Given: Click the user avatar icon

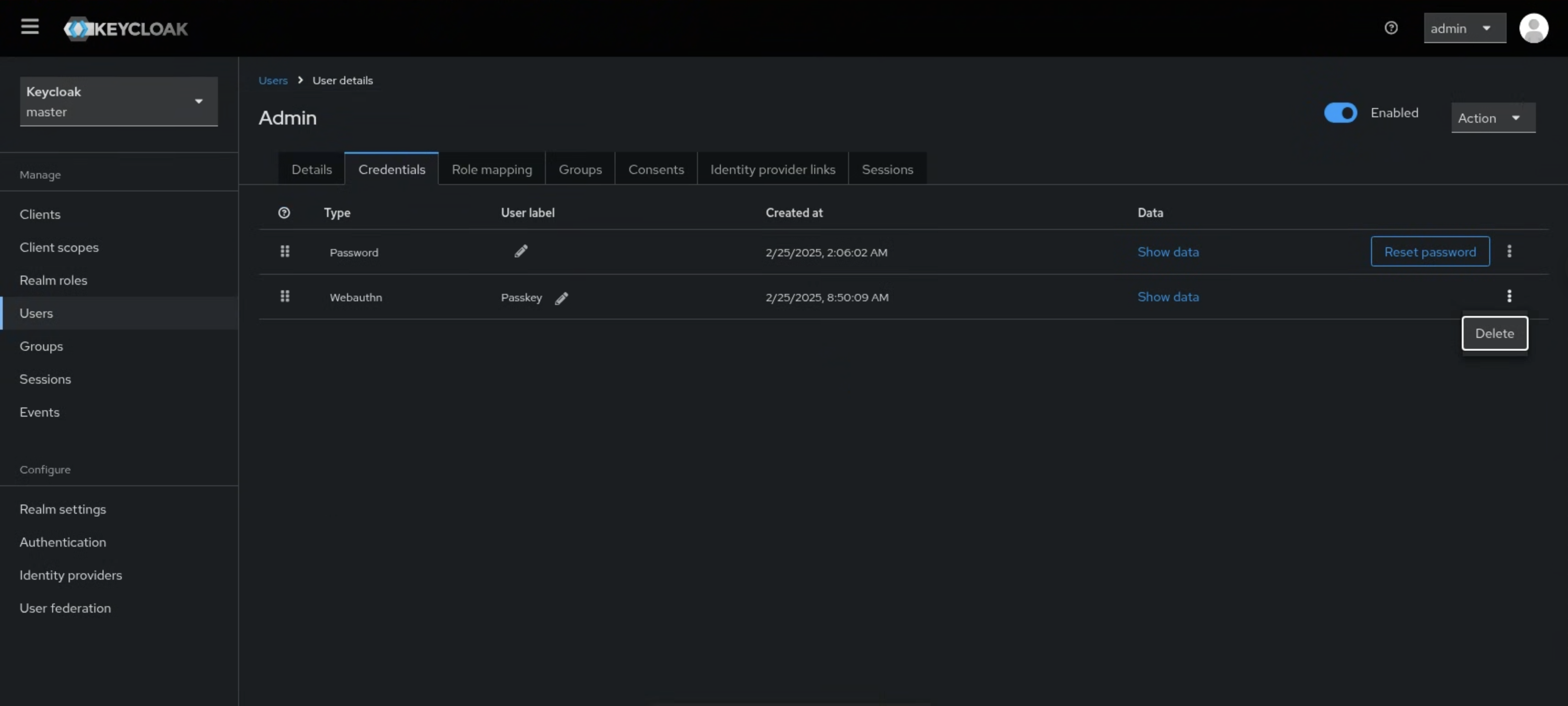Looking at the screenshot, I should [1533, 28].
